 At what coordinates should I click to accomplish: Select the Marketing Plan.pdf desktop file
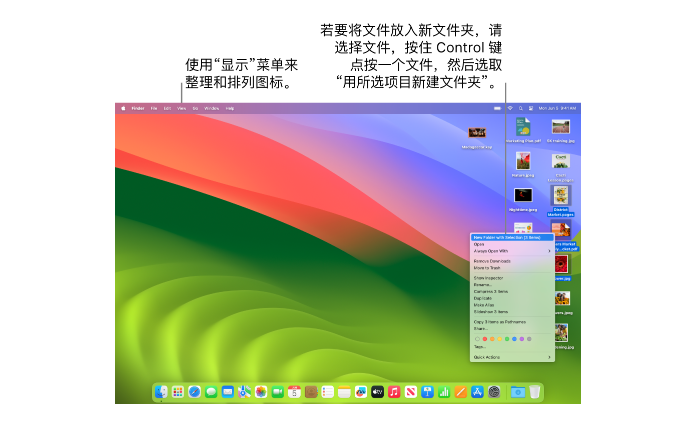[523, 130]
